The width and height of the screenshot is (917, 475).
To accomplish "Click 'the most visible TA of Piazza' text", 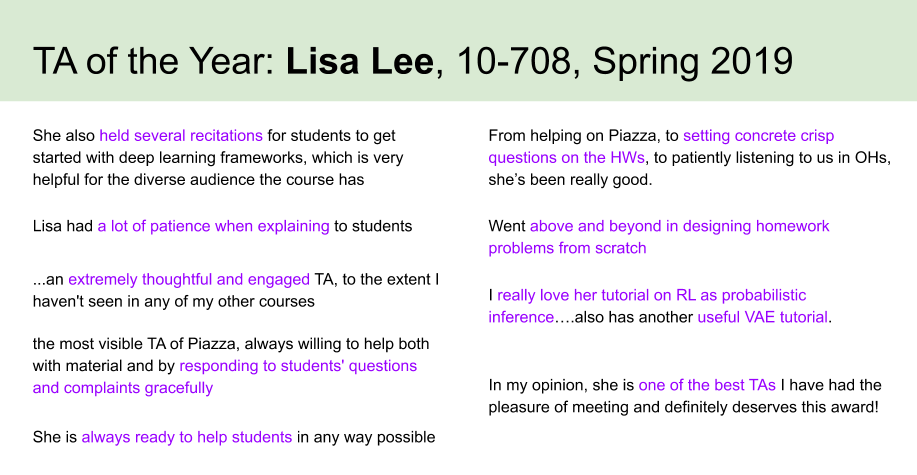I will 135,344.
